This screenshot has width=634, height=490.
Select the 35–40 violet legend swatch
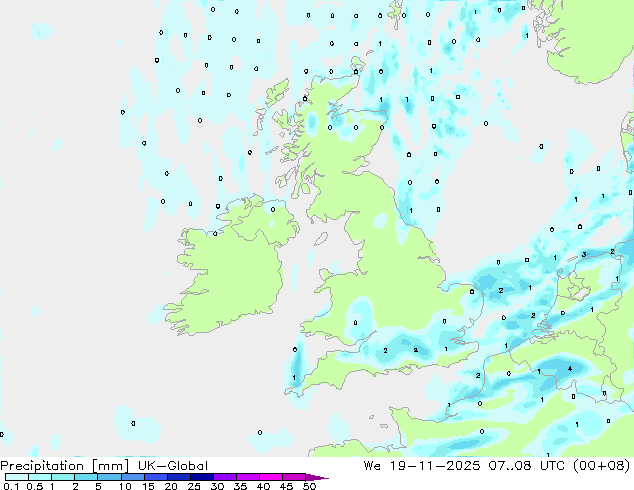point(248,477)
